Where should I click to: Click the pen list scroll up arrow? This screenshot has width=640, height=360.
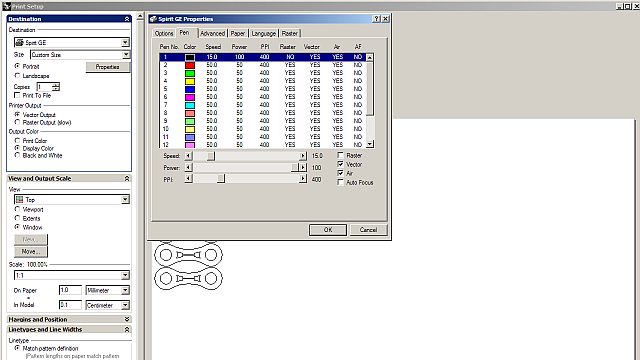(x=369, y=58)
